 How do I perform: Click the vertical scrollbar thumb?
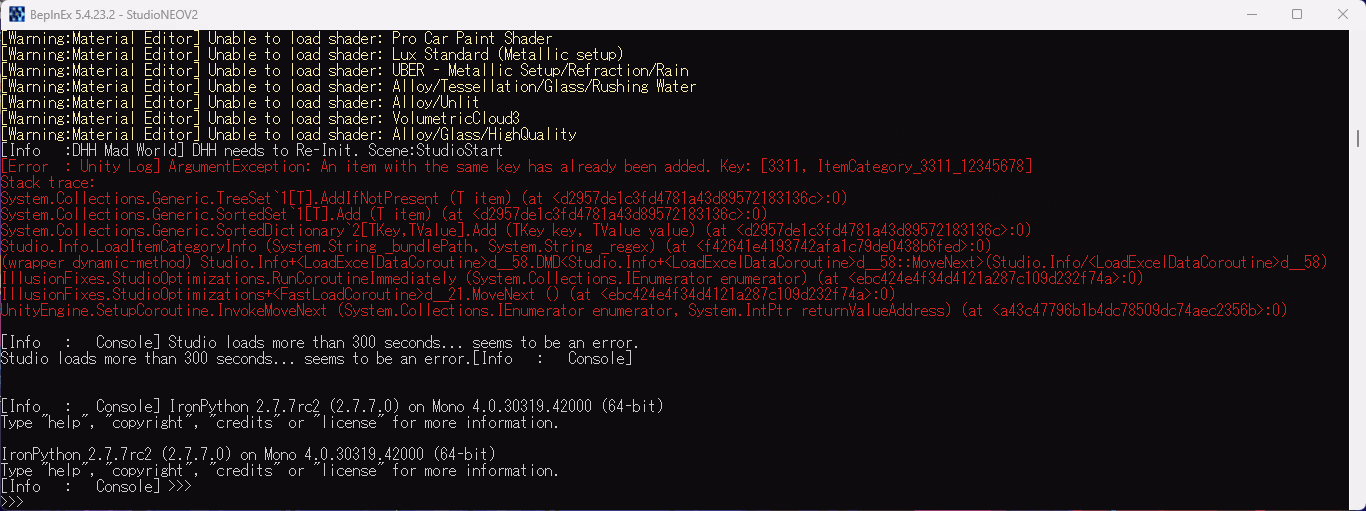(x=1357, y=137)
